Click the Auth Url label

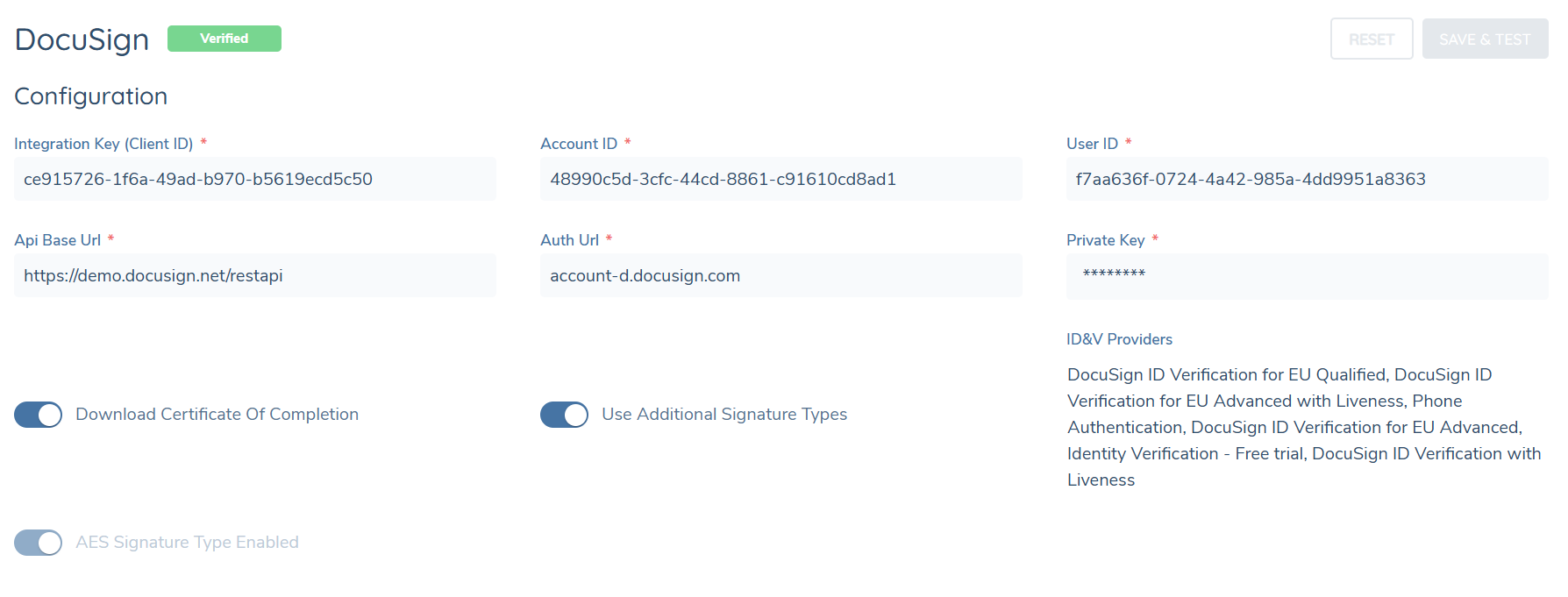pos(570,240)
